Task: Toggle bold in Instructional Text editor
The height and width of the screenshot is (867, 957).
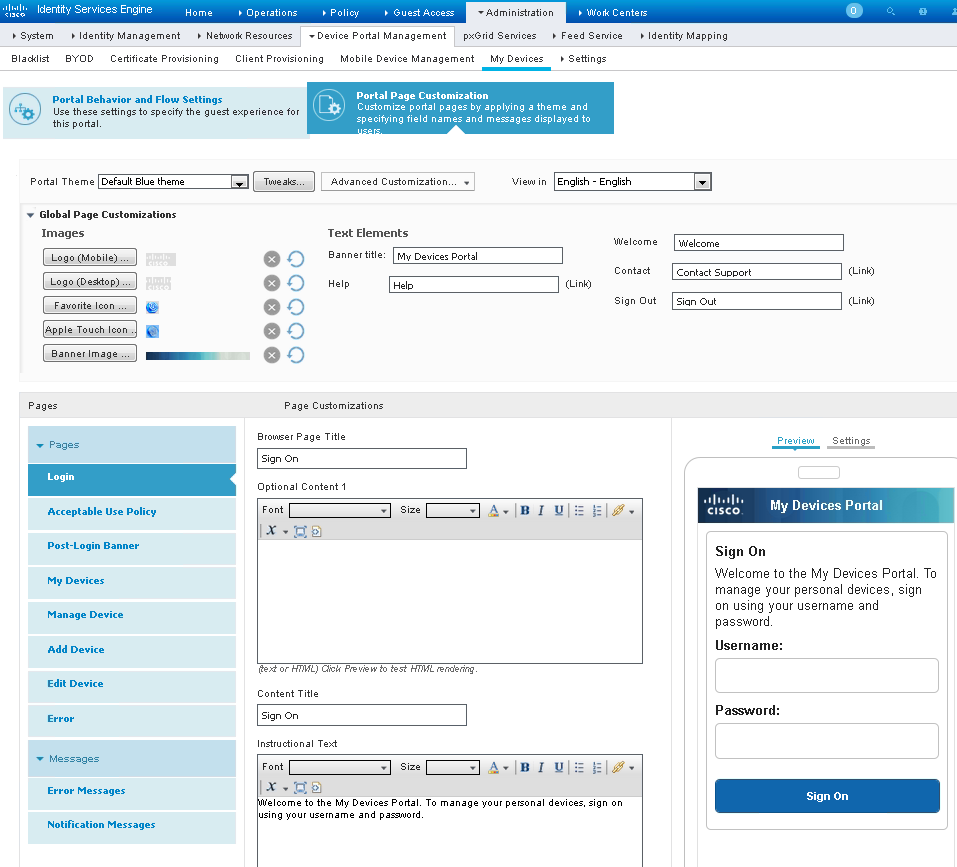Action: pyautogui.click(x=525, y=768)
